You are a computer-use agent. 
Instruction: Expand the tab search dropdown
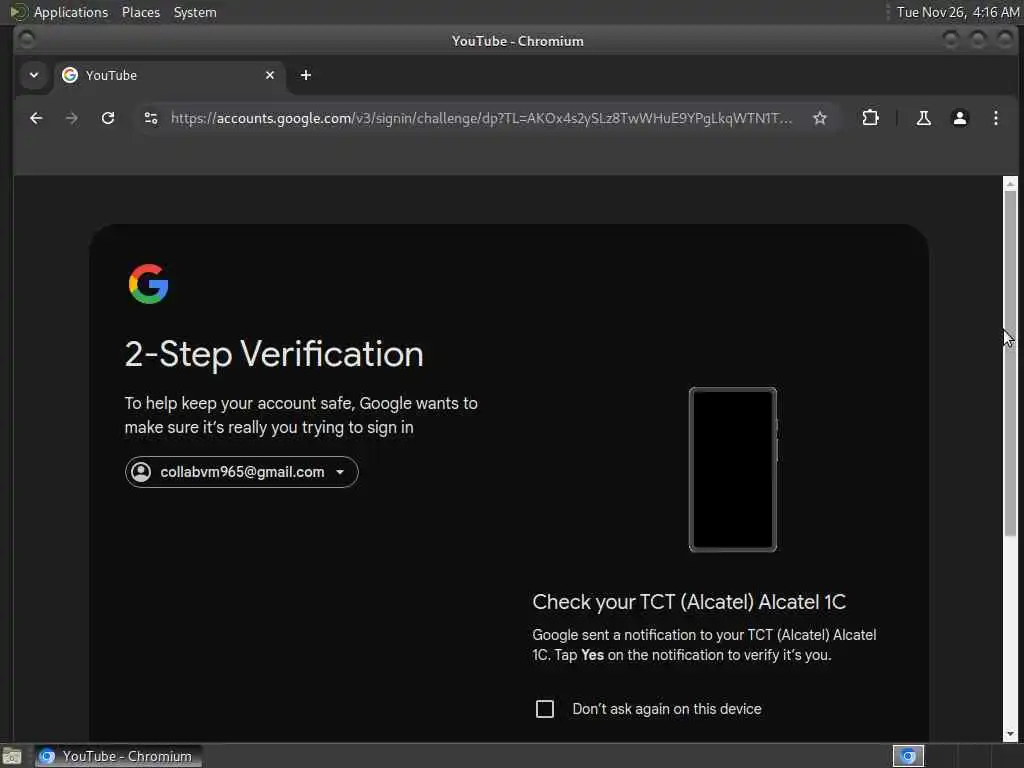34,75
